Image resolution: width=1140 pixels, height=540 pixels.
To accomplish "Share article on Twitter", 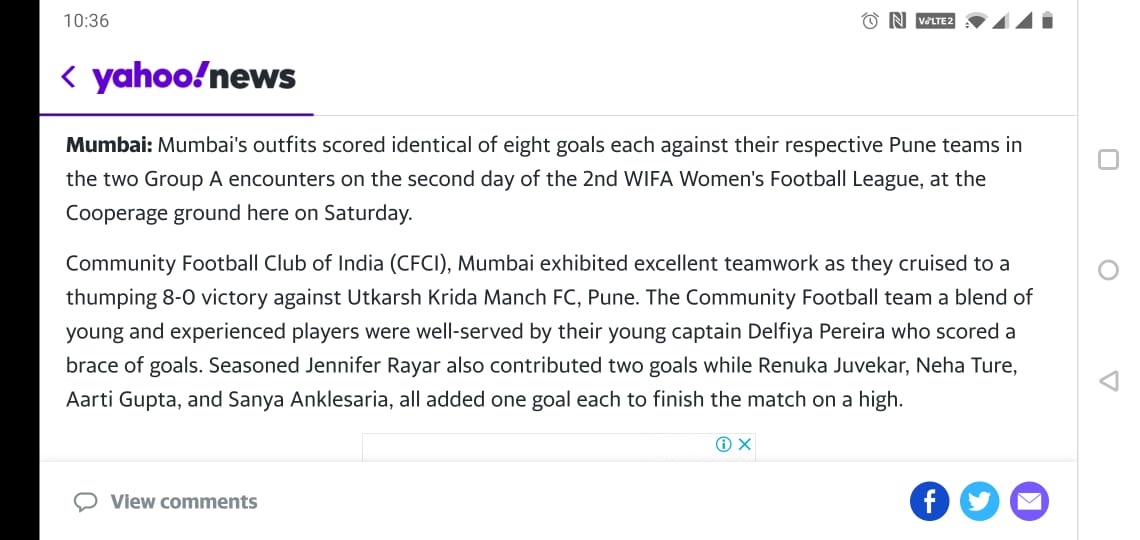I will coord(979,501).
